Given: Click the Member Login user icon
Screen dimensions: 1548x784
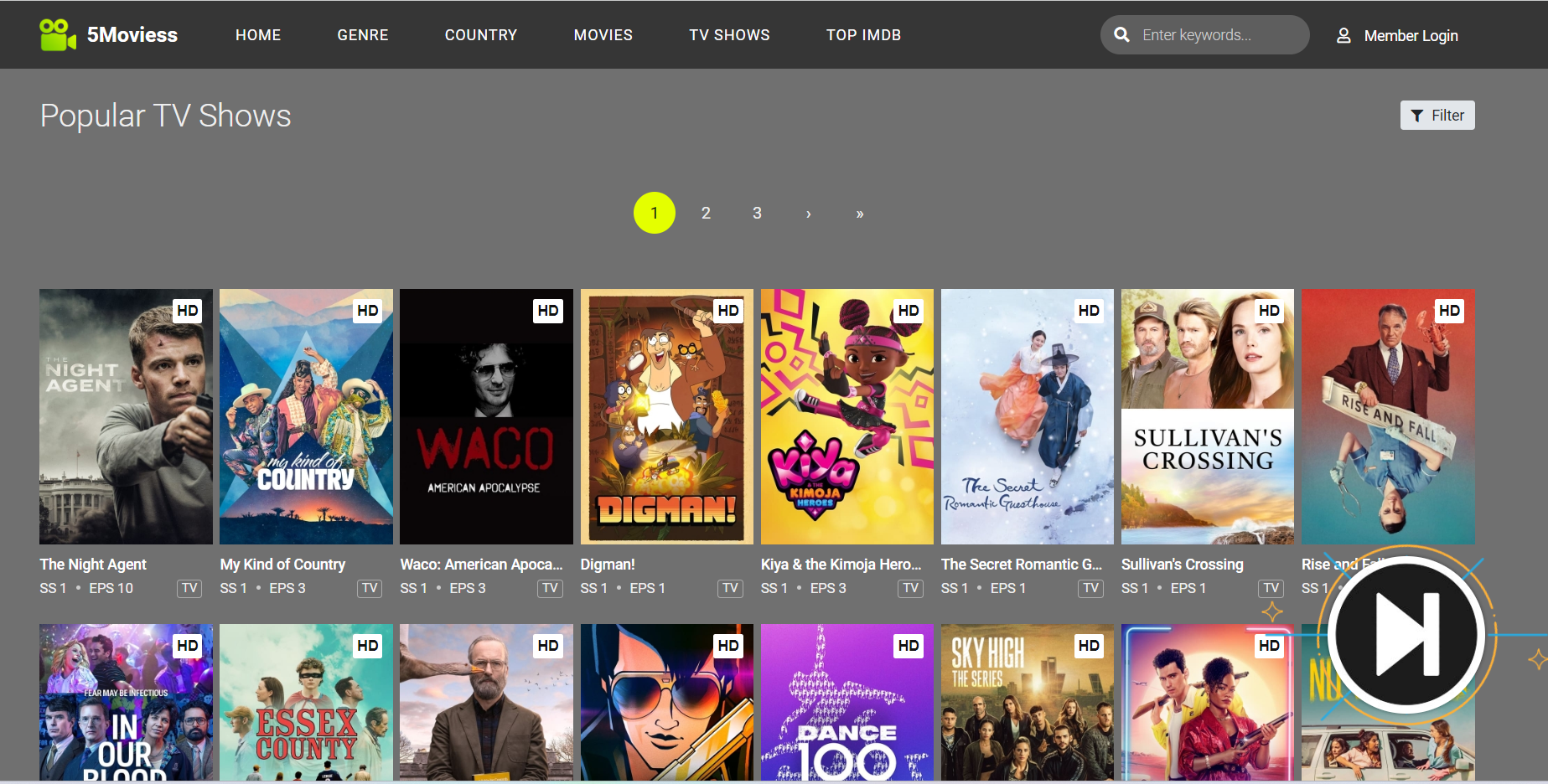Looking at the screenshot, I should [1343, 35].
